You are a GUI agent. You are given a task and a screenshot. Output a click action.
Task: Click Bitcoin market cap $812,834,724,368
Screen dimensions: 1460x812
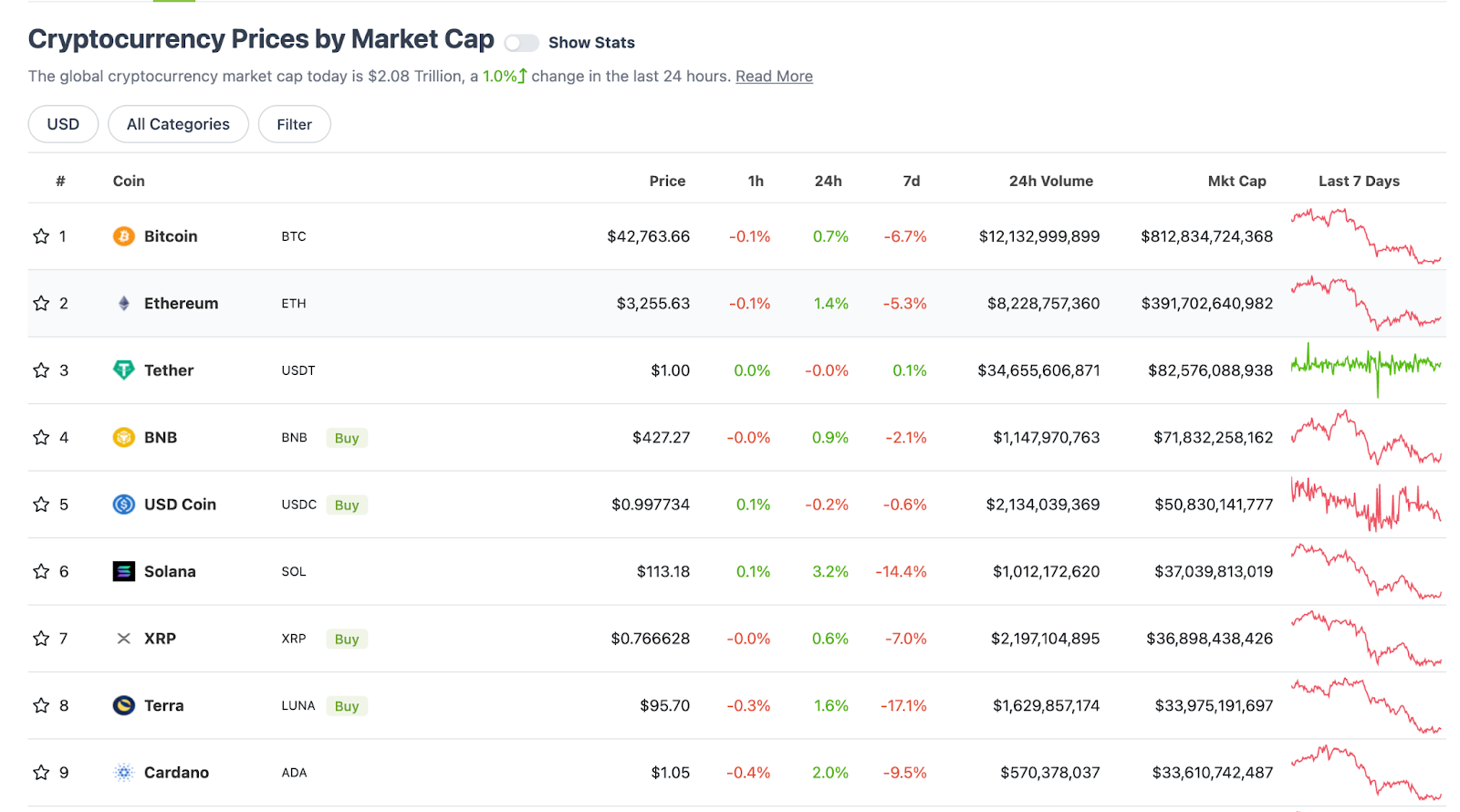pos(1206,236)
